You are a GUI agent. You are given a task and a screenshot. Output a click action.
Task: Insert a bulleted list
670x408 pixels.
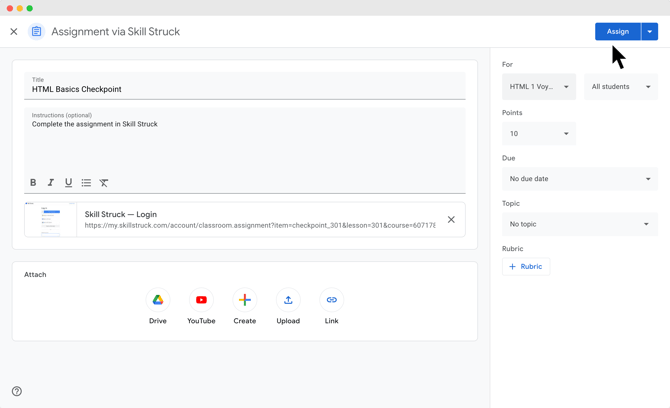click(86, 183)
